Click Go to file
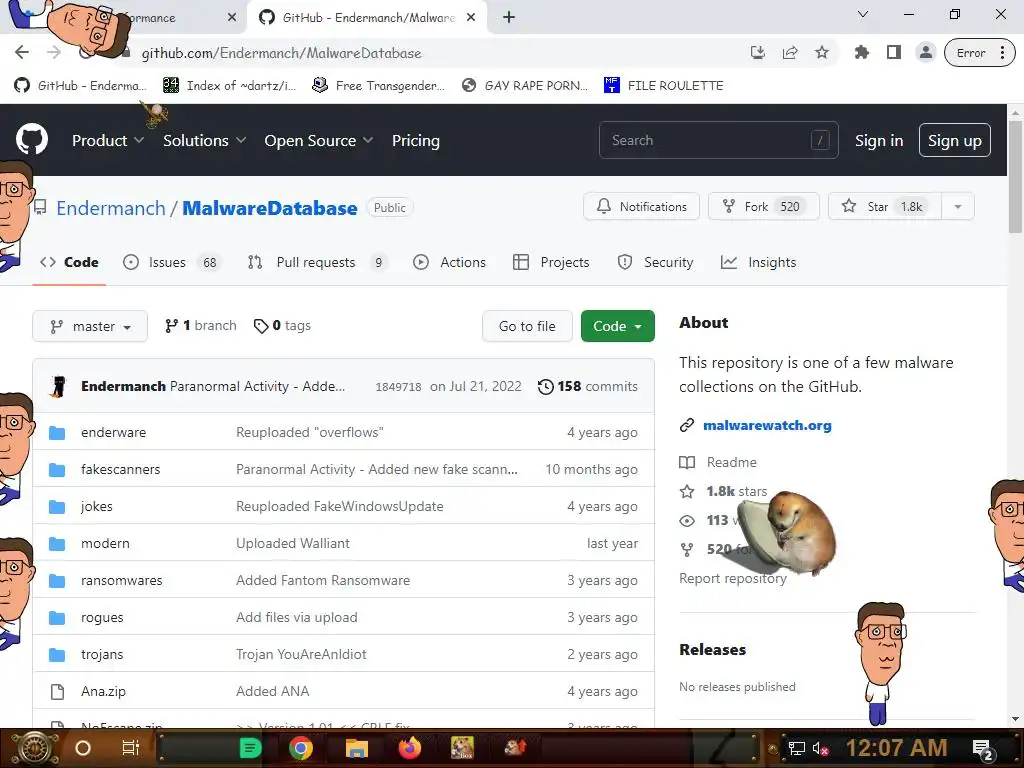Image resolution: width=1024 pixels, height=768 pixels. point(527,326)
